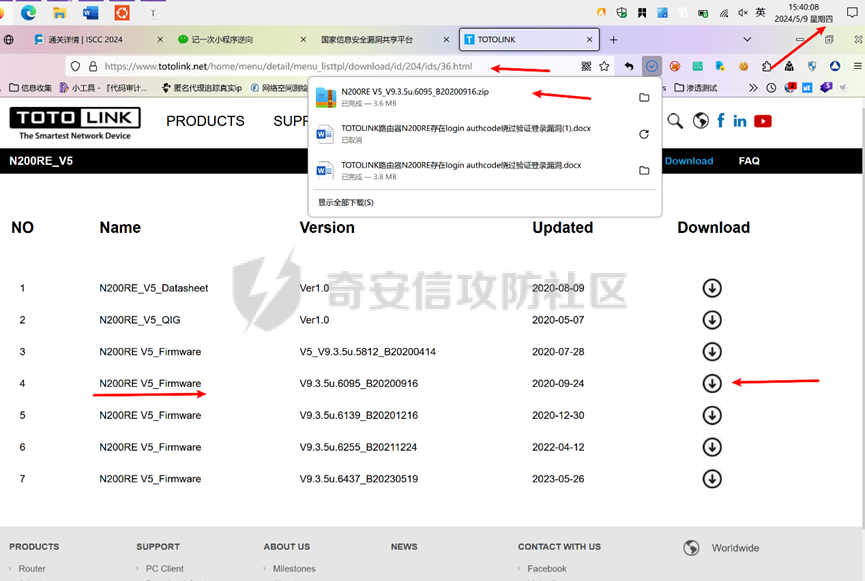865x581 pixels.
Task: Generate QR code for the page
Action: (586, 66)
